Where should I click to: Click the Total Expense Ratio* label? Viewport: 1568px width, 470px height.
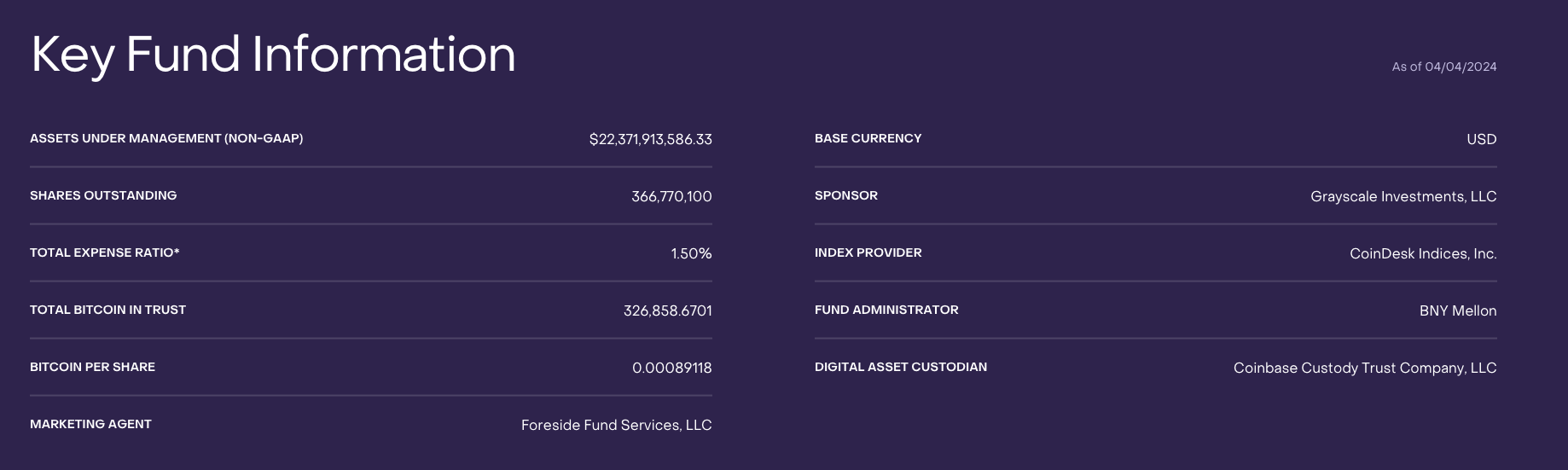point(105,252)
